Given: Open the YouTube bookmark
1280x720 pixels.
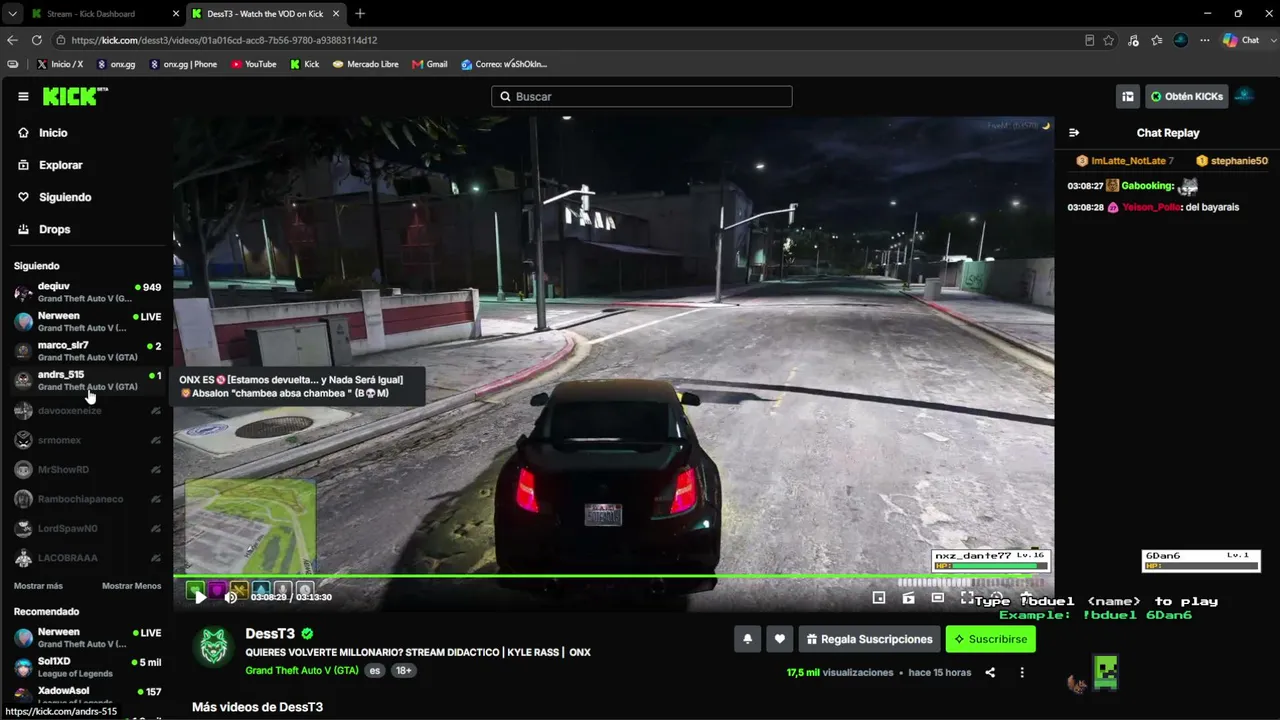Looking at the screenshot, I should (x=254, y=64).
